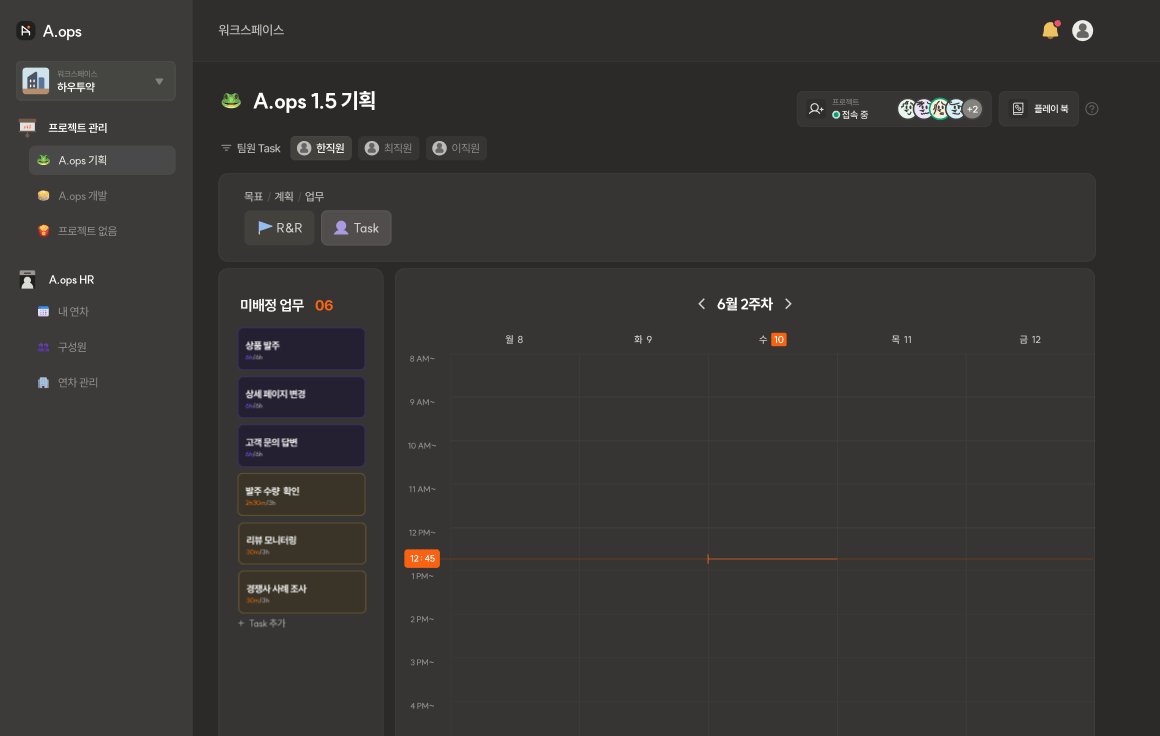Click the A.ops HR section icon
Image resolution: width=1160 pixels, height=736 pixels.
[x=27, y=280]
